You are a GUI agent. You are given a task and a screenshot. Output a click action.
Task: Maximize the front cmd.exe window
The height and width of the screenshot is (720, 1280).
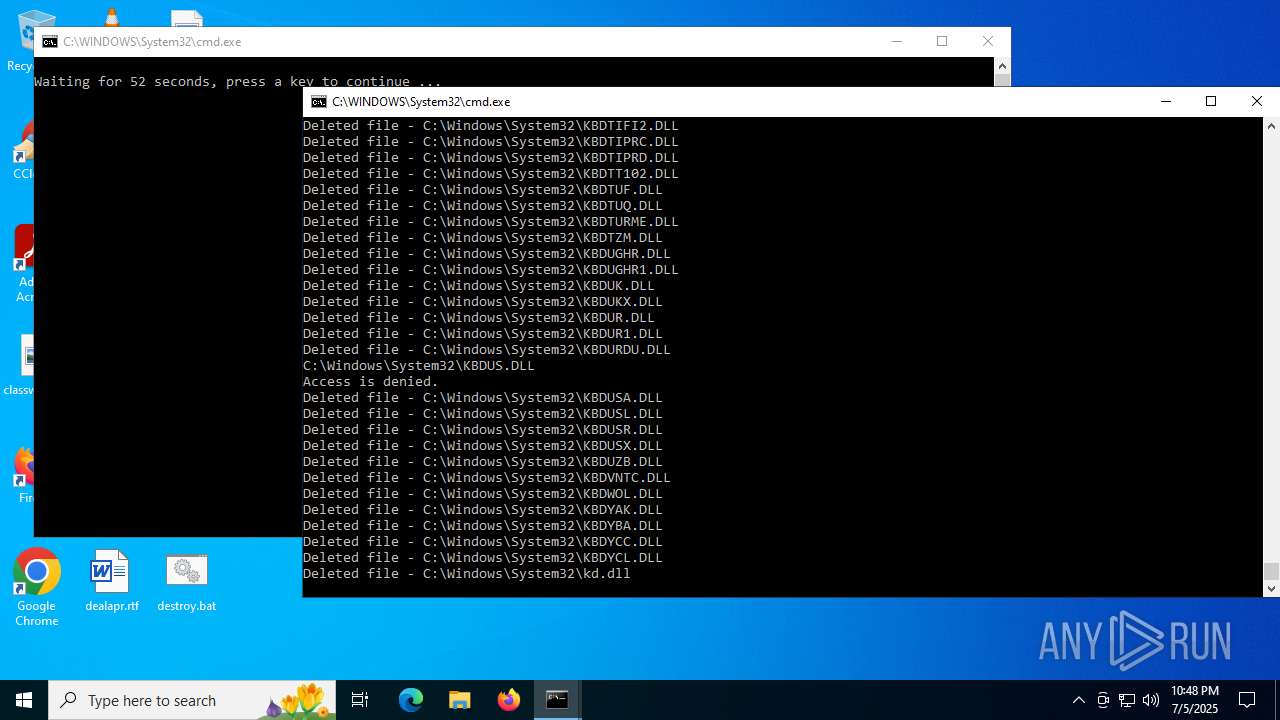click(x=1211, y=102)
